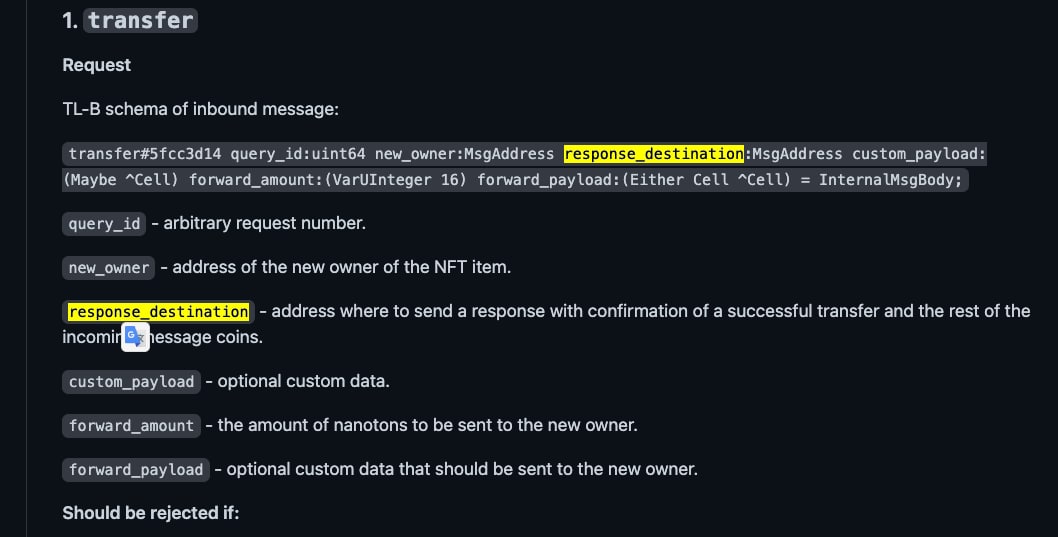Click "new_owner:MsgAddress" in the schema line
Screen dimensions: 1058x537
464,154
